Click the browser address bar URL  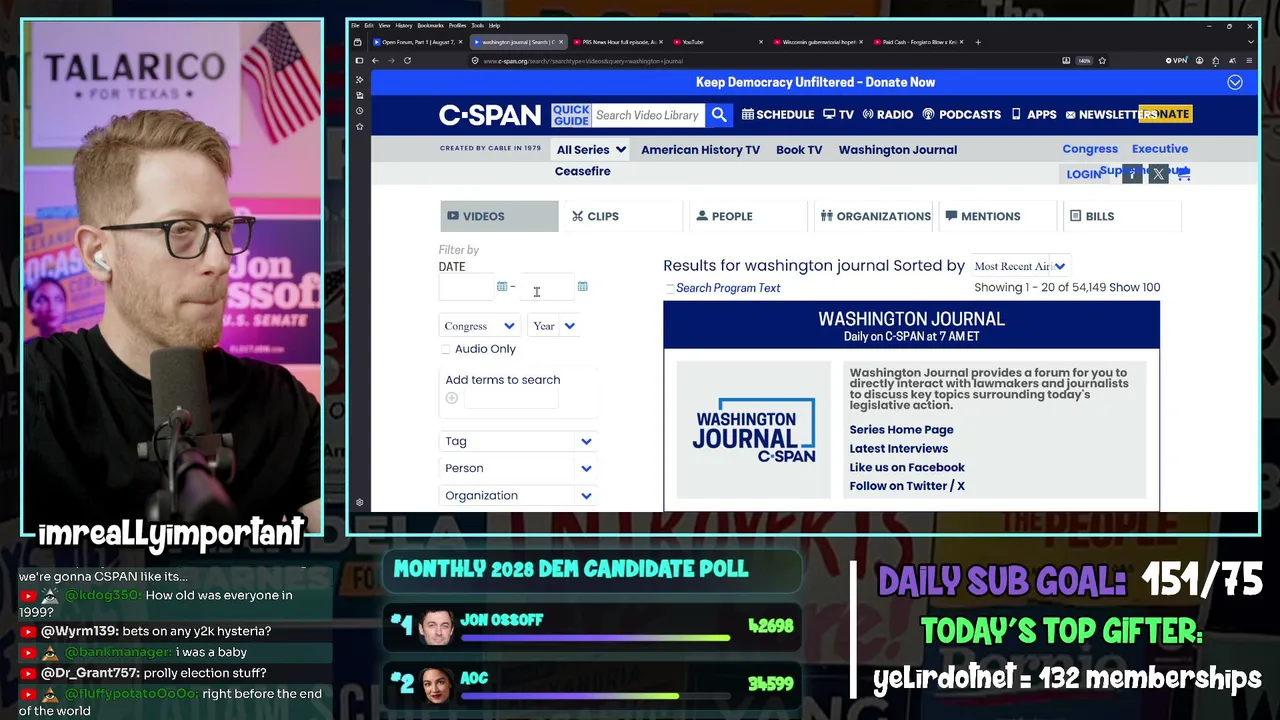coord(583,61)
